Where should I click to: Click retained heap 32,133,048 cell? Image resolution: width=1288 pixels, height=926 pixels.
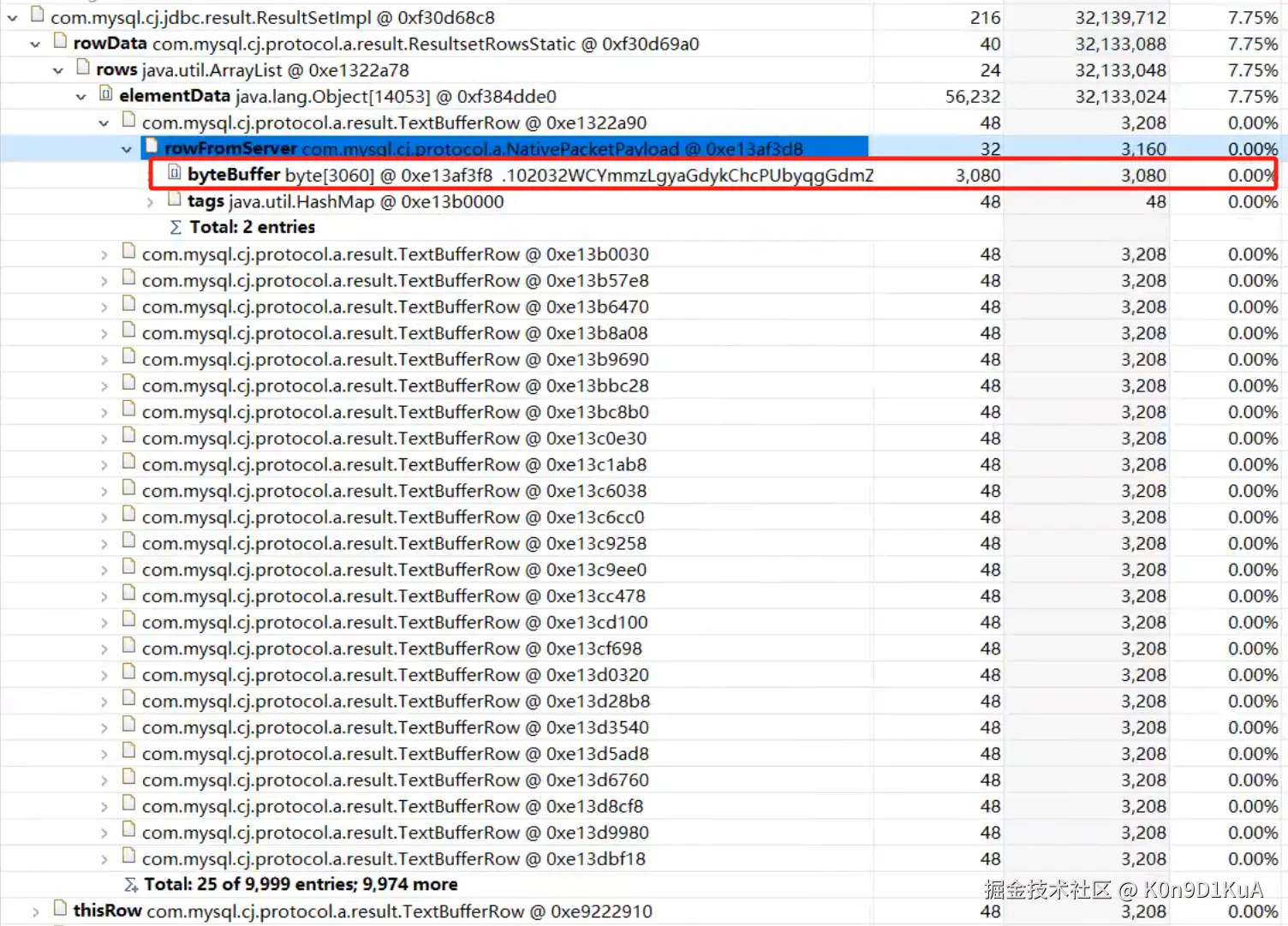1120,70
